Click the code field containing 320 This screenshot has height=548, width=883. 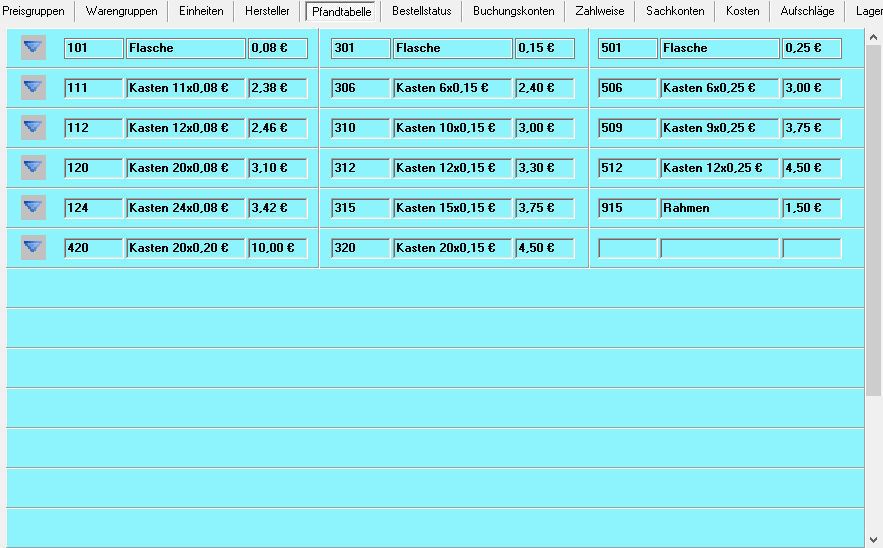tap(360, 248)
